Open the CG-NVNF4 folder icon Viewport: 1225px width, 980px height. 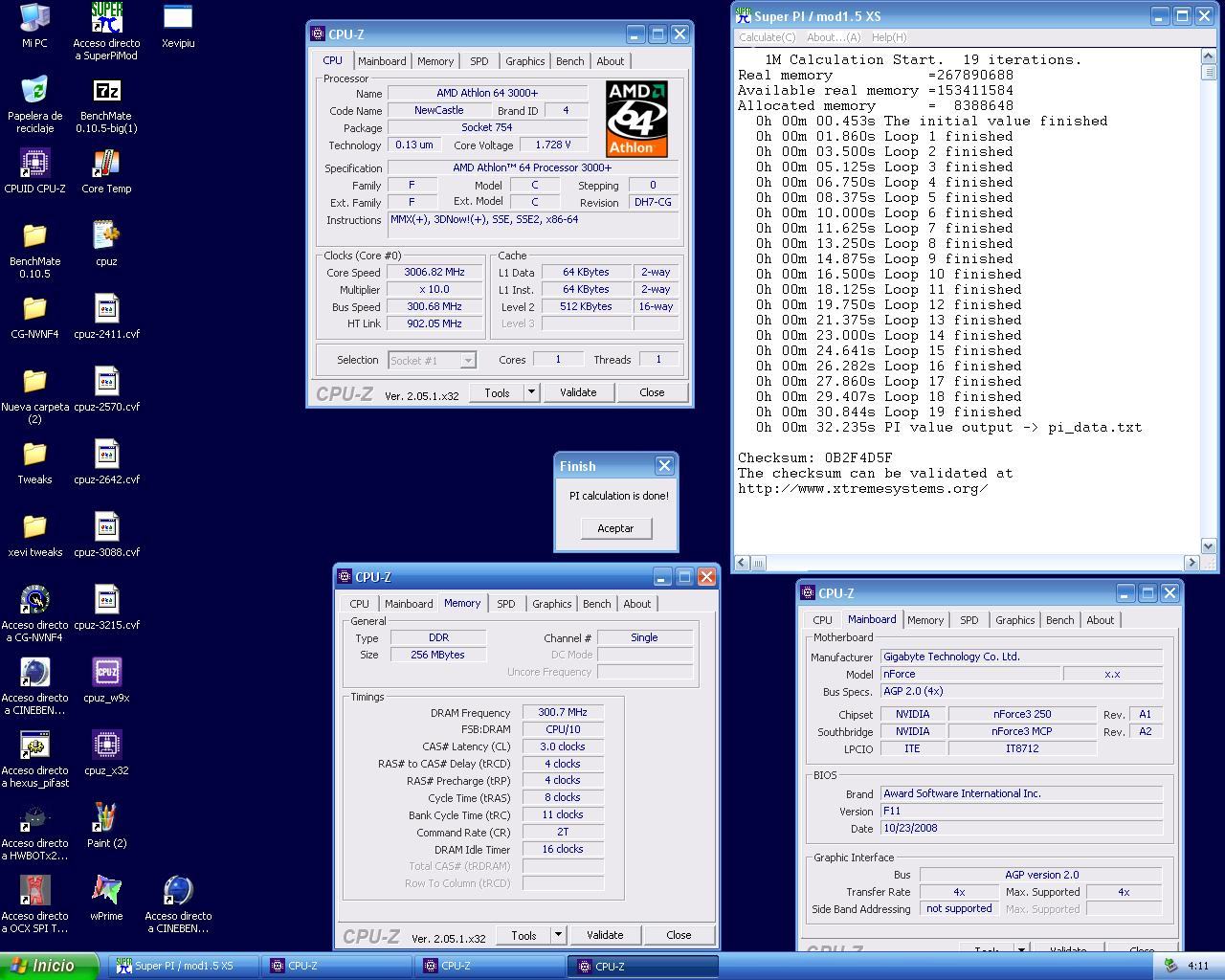34,308
